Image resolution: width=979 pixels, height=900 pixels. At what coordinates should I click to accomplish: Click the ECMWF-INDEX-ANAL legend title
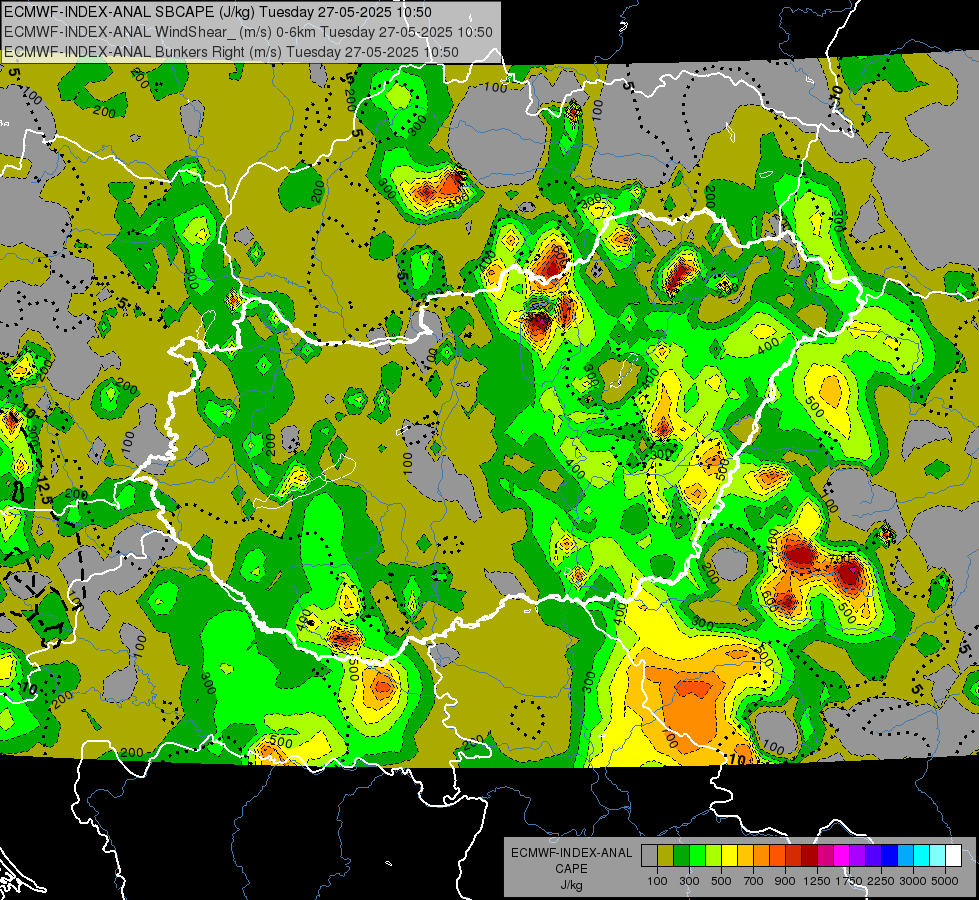point(571,853)
